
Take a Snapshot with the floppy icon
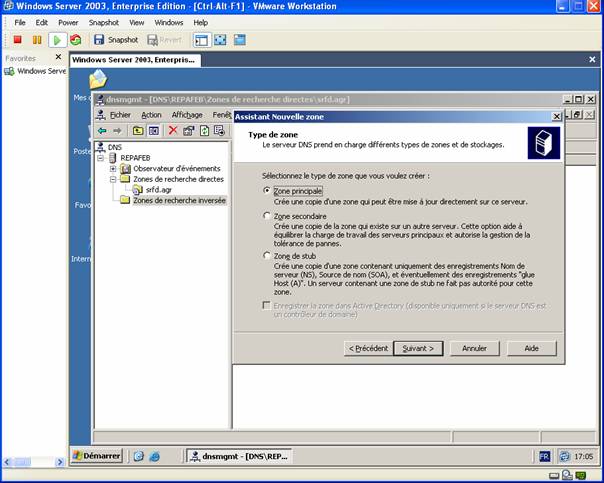click(99, 40)
